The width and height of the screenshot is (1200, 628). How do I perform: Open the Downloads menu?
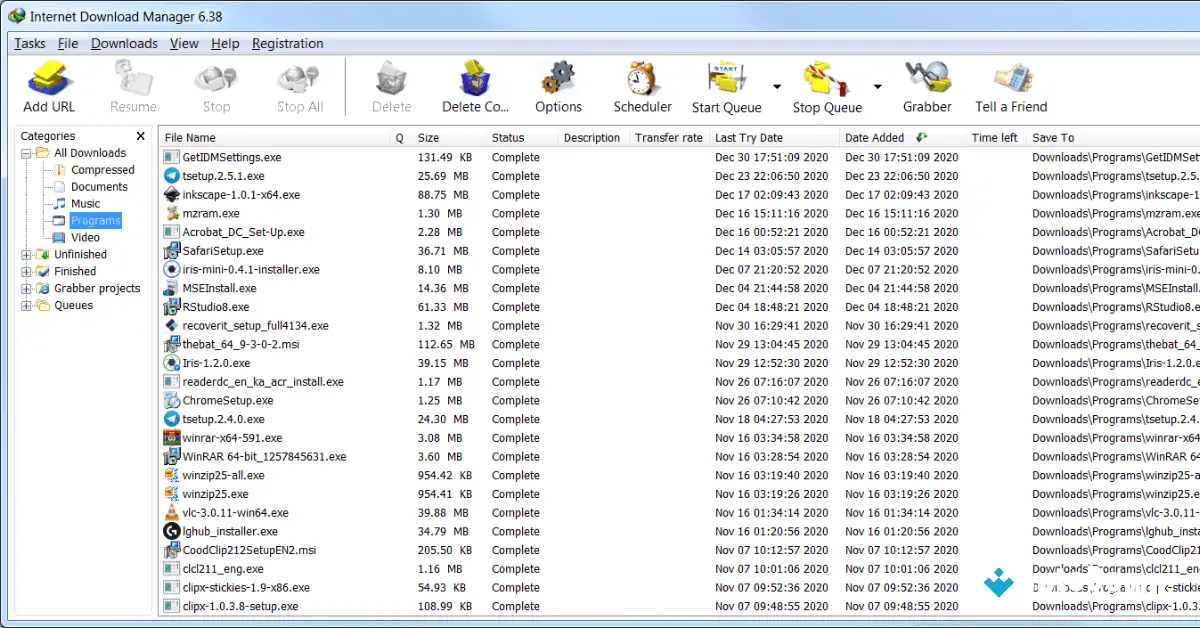tap(123, 43)
